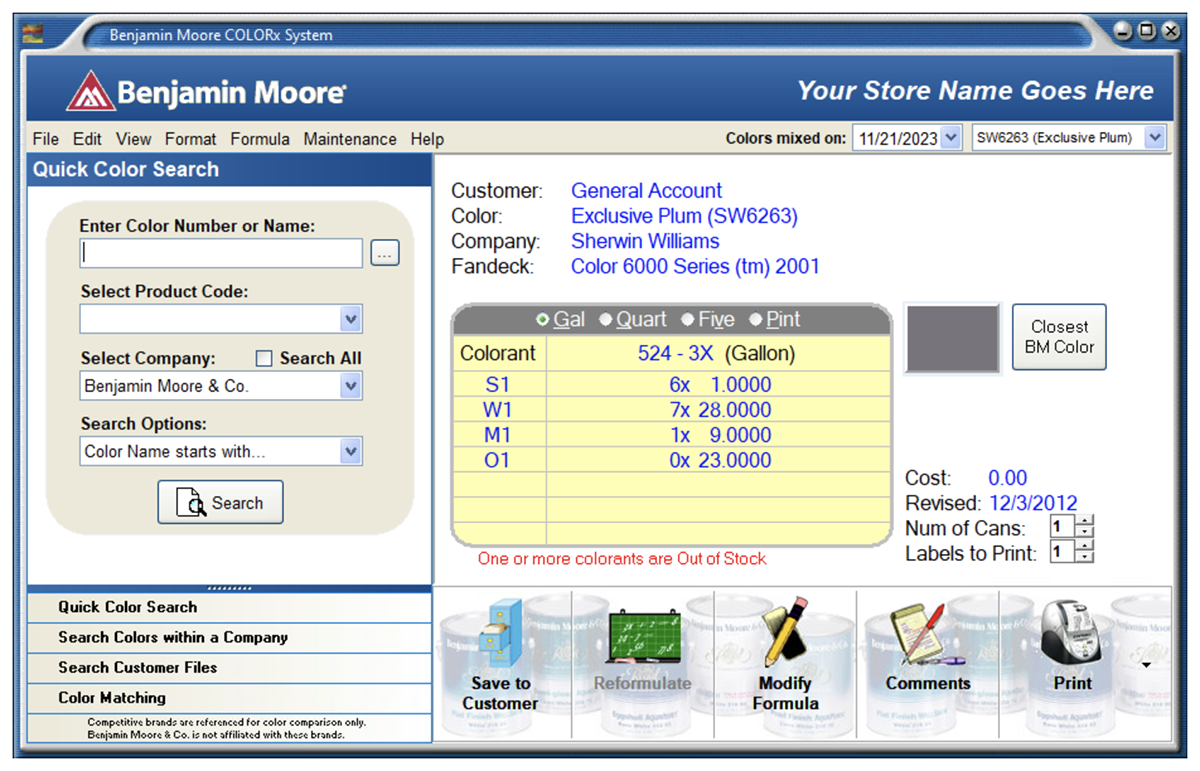Open the View menu
The height and width of the screenshot is (771, 1200).
pos(134,139)
